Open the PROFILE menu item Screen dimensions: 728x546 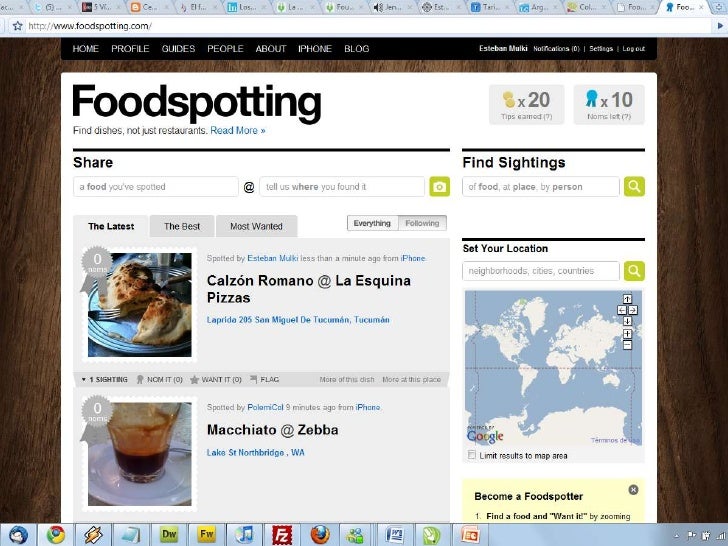[130, 49]
